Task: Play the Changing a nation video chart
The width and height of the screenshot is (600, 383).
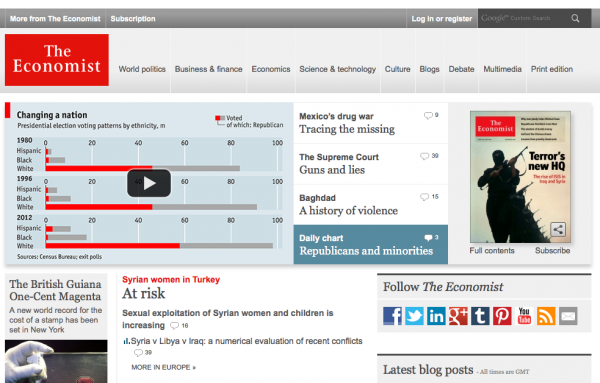Action: point(149,183)
